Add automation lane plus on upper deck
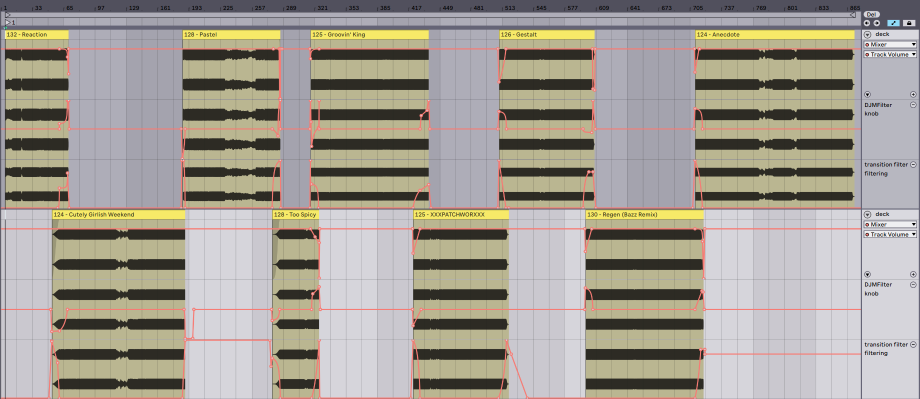 coord(913,94)
